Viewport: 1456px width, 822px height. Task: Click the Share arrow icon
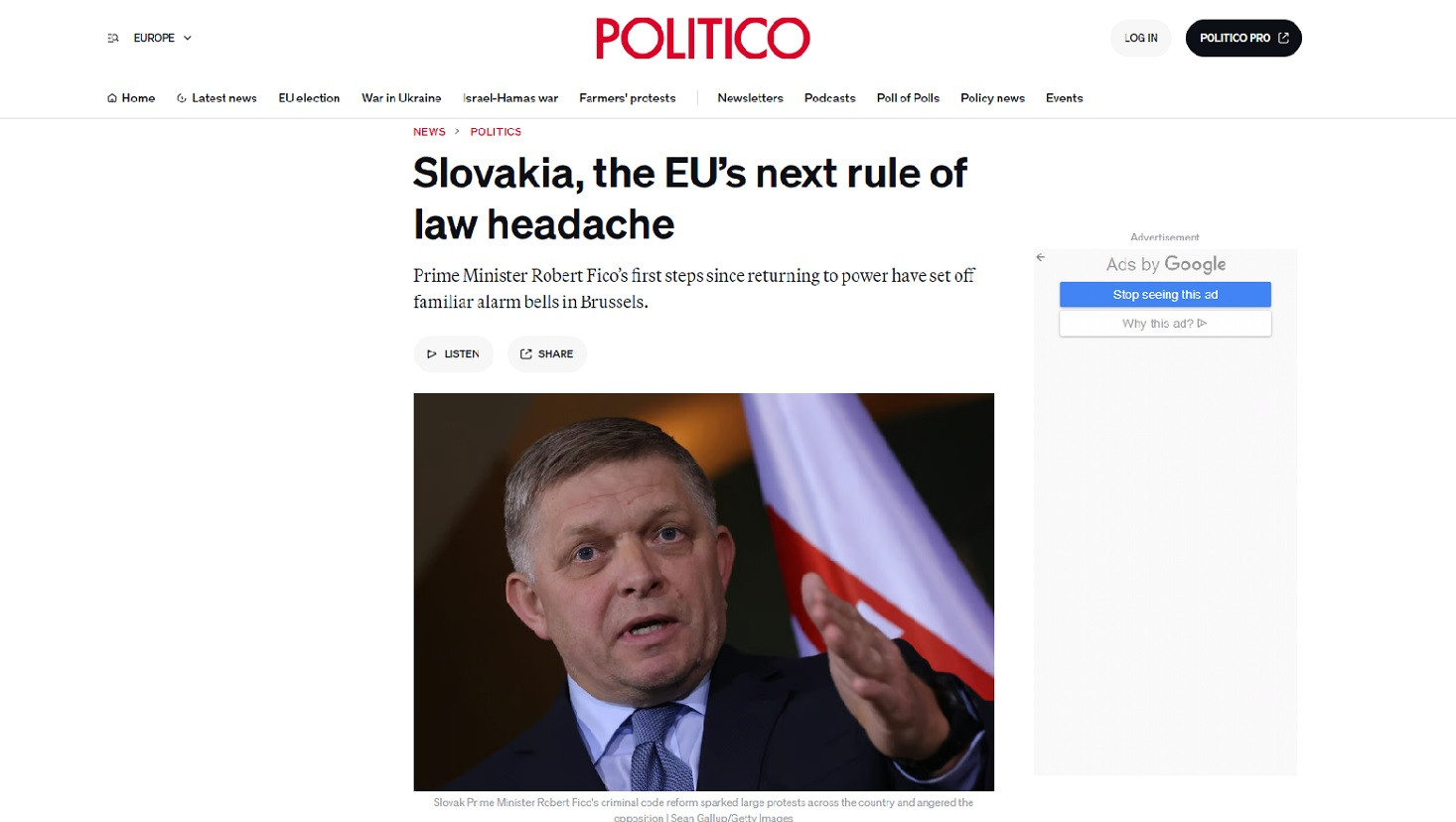526,354
